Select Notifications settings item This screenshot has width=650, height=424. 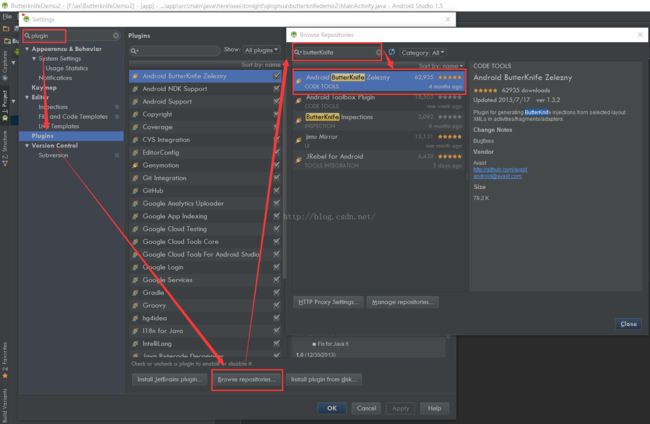click(55, 78)
